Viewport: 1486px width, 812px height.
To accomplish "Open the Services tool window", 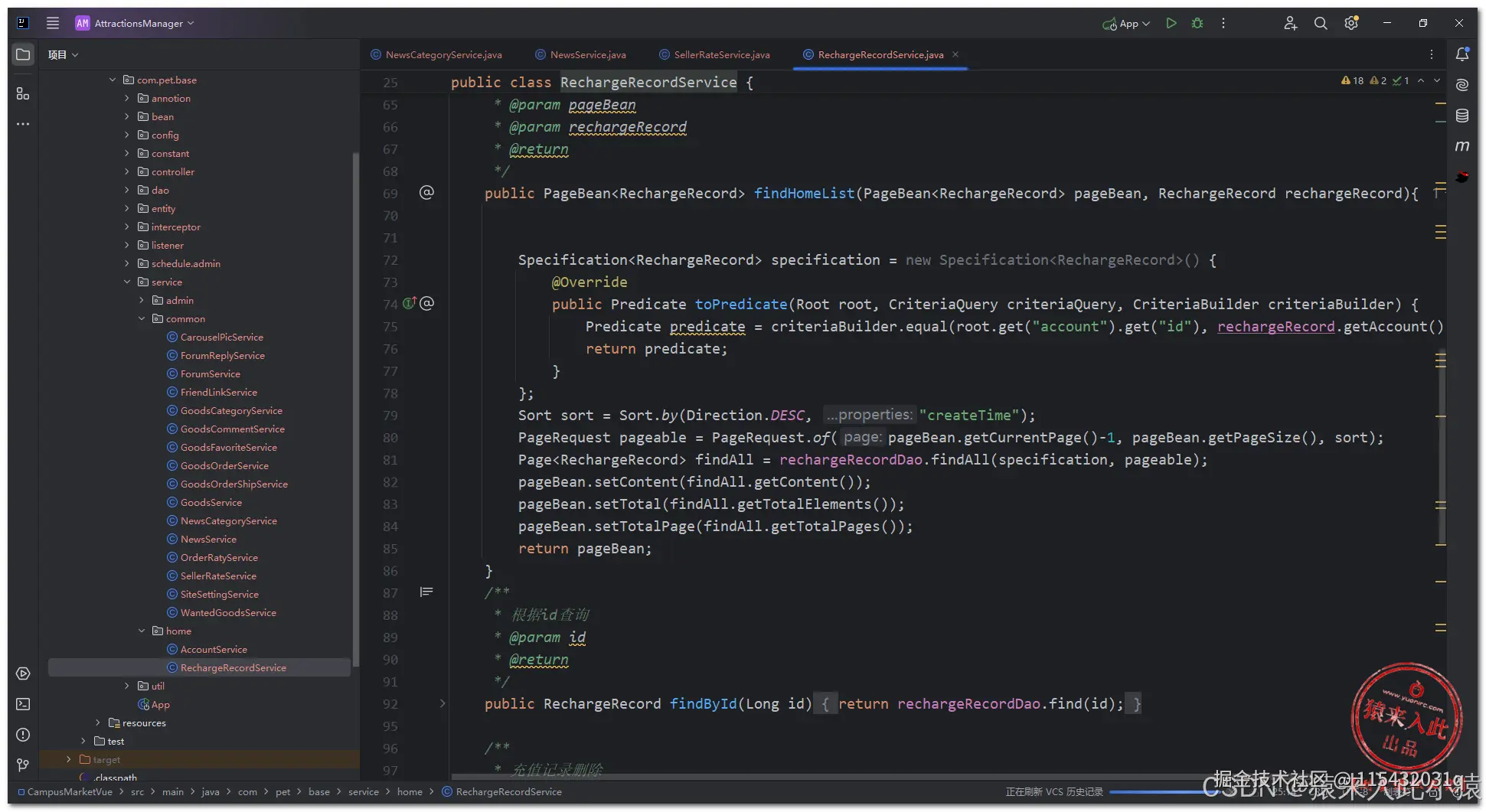I will point(23,673).
